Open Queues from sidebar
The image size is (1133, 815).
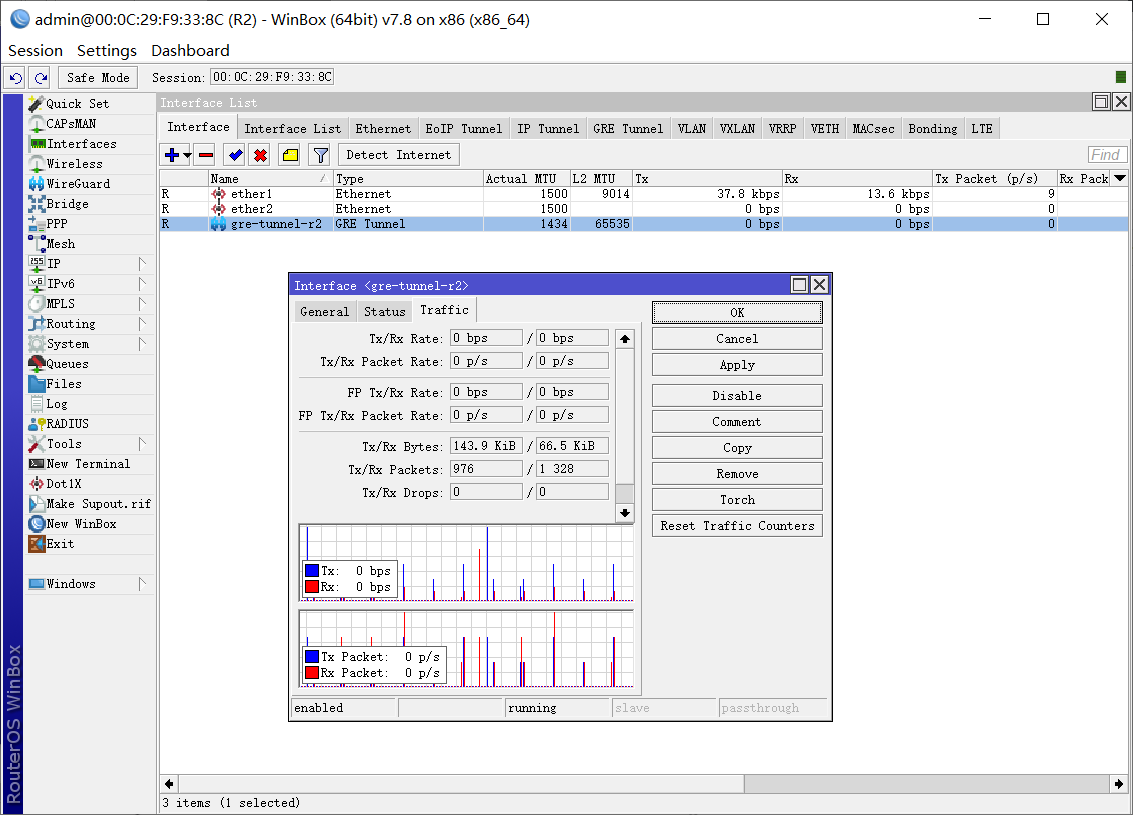click(67, 364)
